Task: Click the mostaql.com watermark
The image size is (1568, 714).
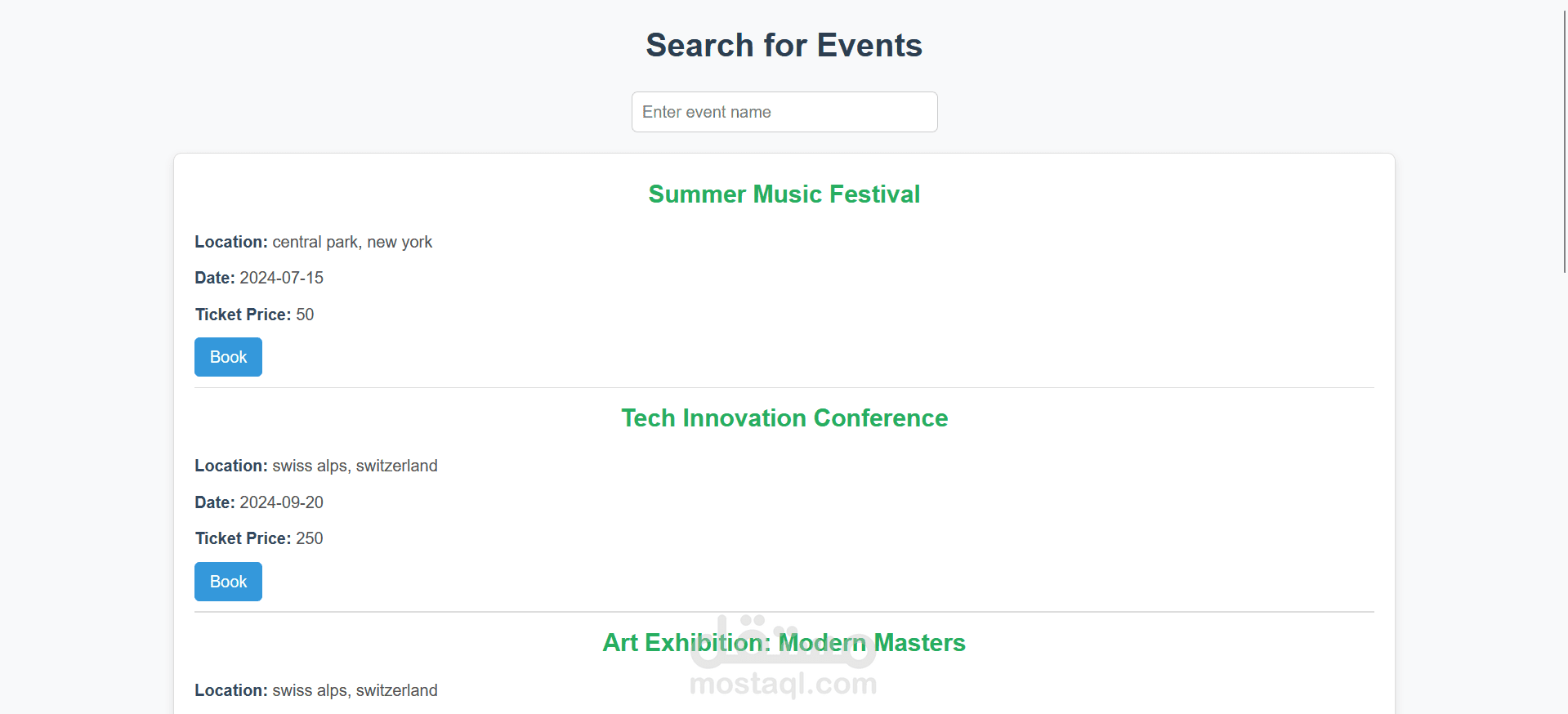Action: (784, 684)
